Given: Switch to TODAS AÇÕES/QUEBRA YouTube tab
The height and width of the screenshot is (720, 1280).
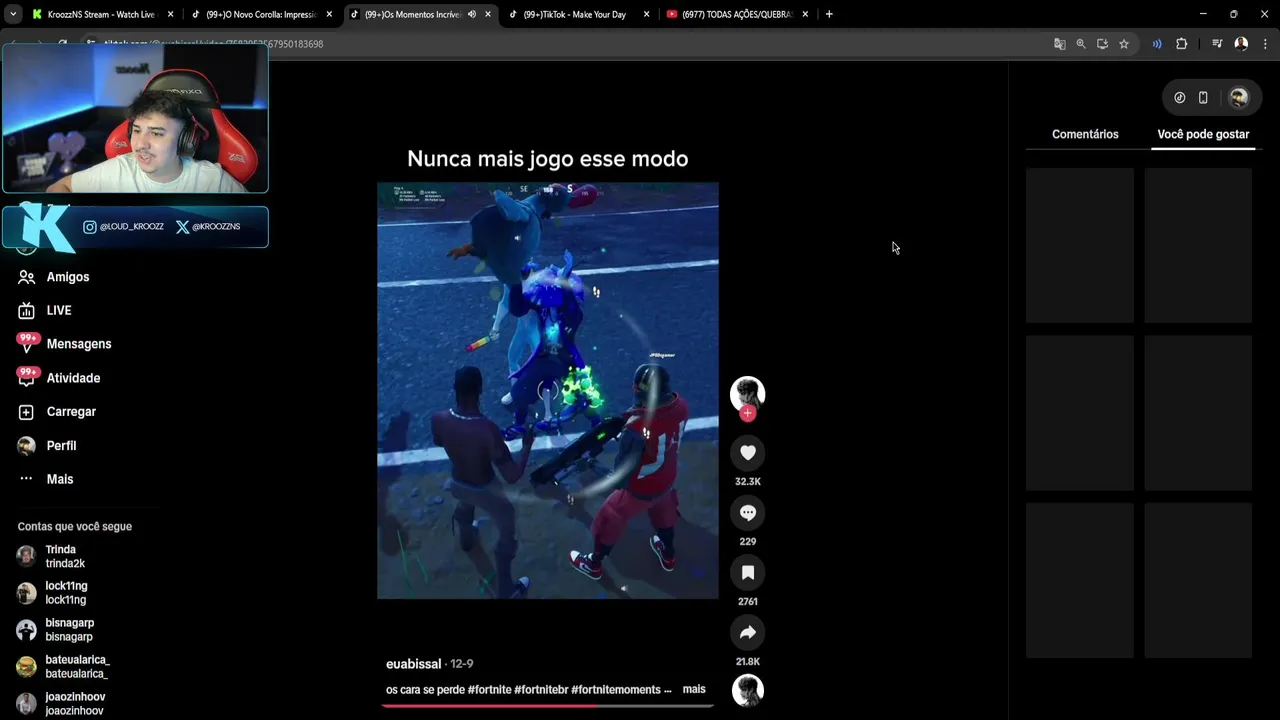Looking at the screenshot, I should [738, 14].
